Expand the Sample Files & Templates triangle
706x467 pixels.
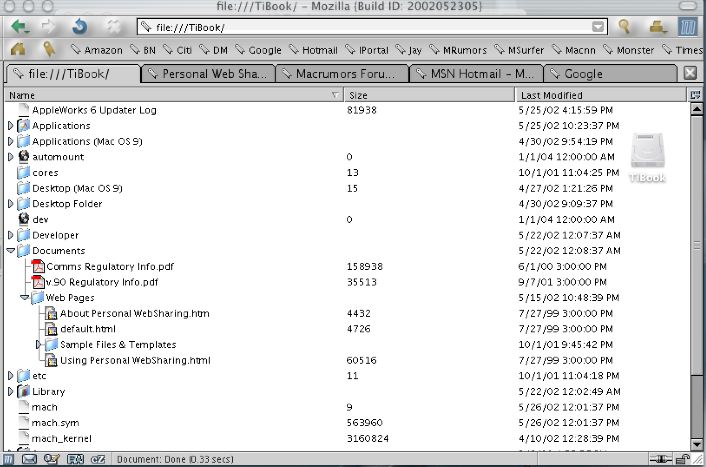coord(39,345)
